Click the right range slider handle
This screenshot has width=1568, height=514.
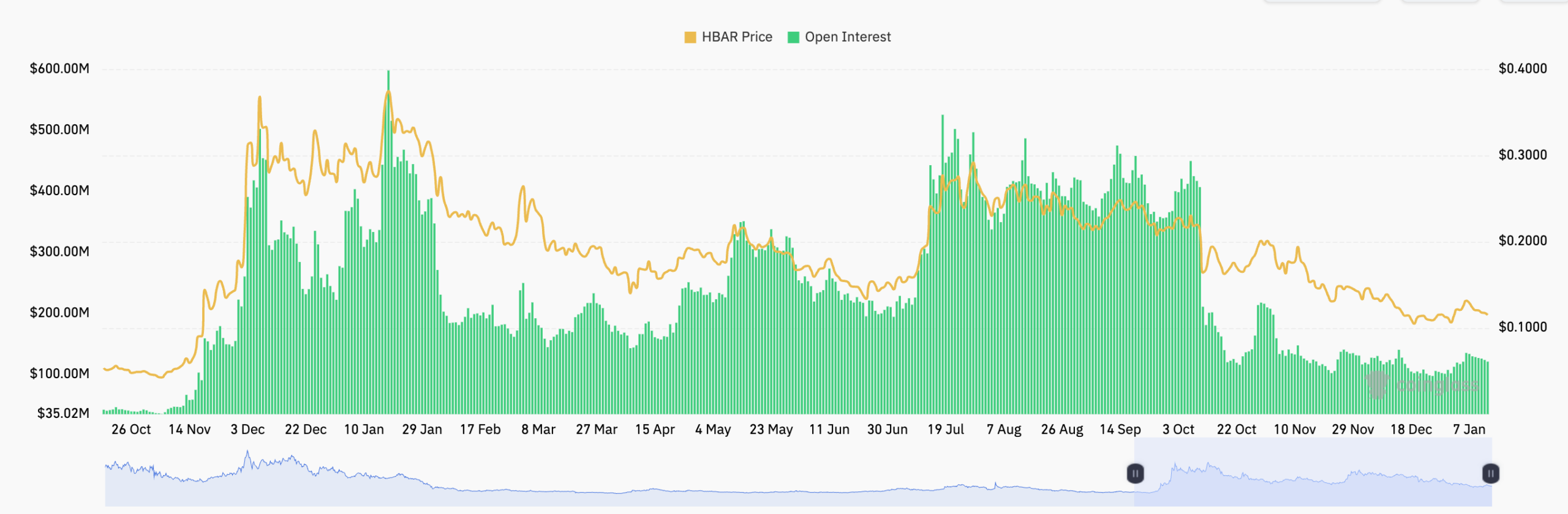tap(1491, 473)
